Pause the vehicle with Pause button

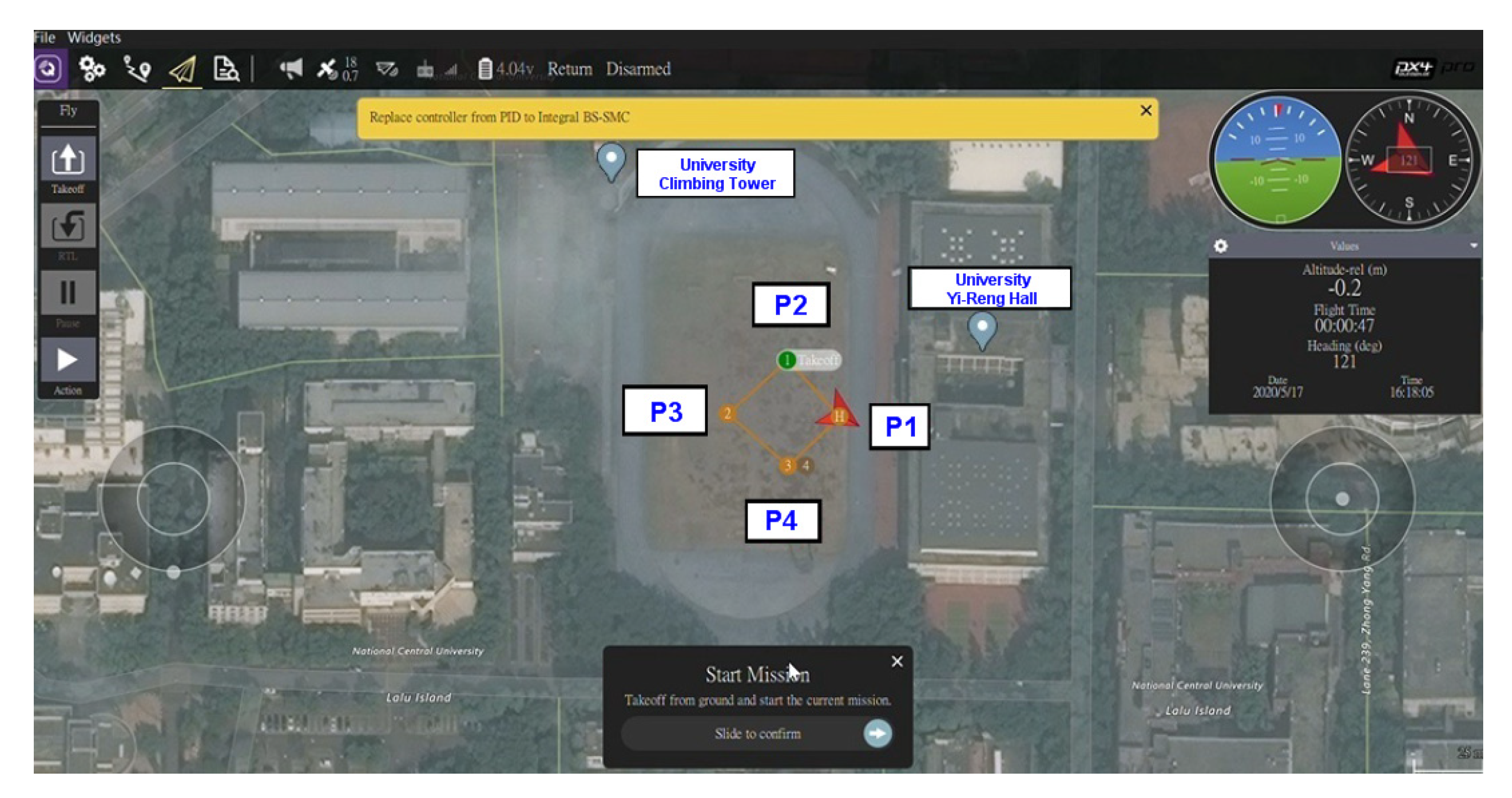point(68,293)
